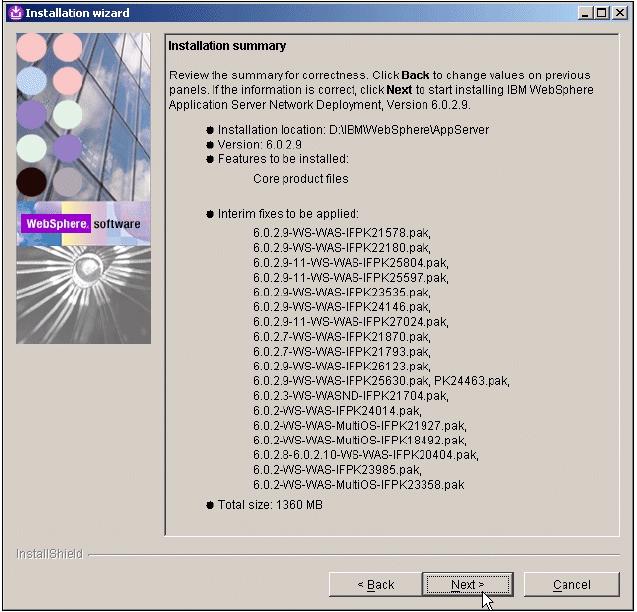
Task: Cancel the installation wizard
Action: point(572,584)
